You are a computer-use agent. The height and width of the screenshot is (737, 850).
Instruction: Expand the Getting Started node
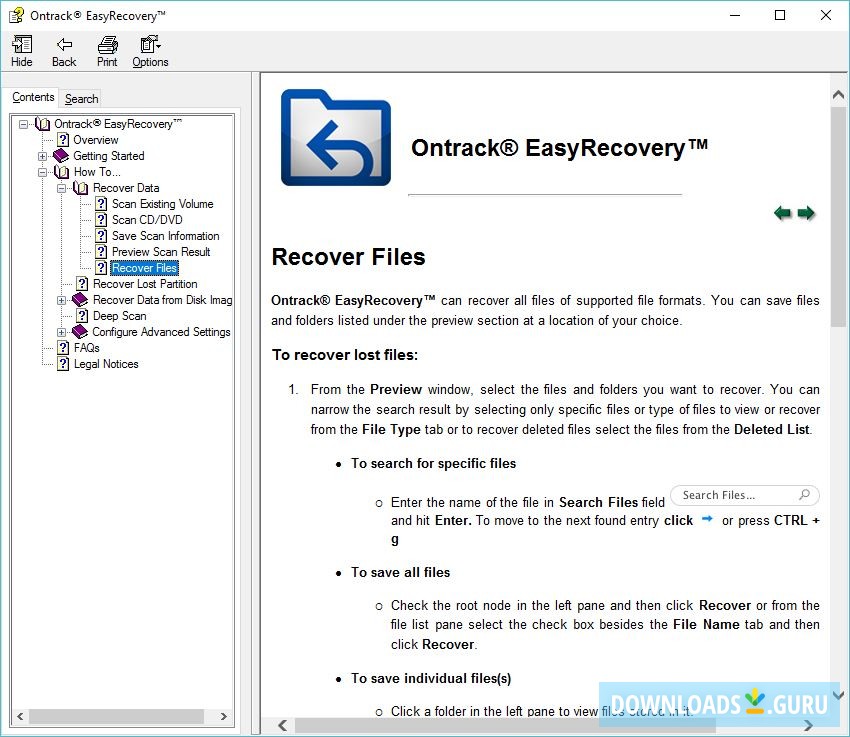tap(42, 156)
